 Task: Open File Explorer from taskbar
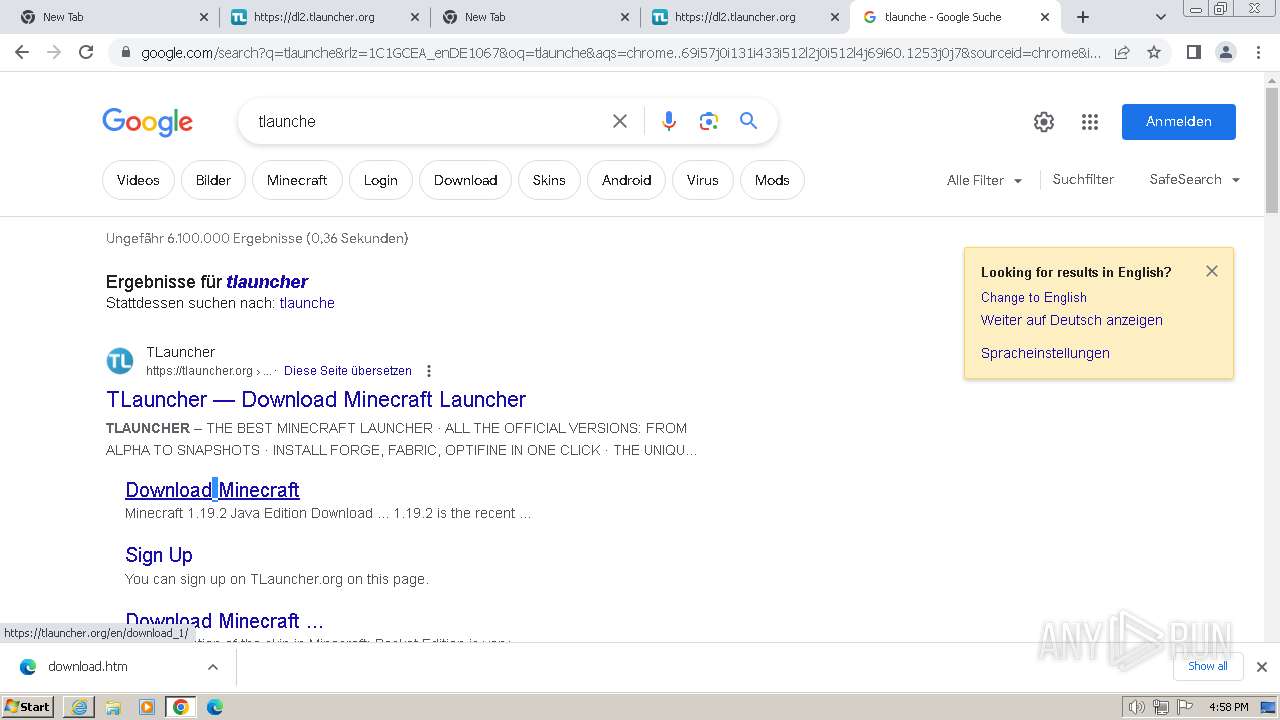[x=113, y=706]
